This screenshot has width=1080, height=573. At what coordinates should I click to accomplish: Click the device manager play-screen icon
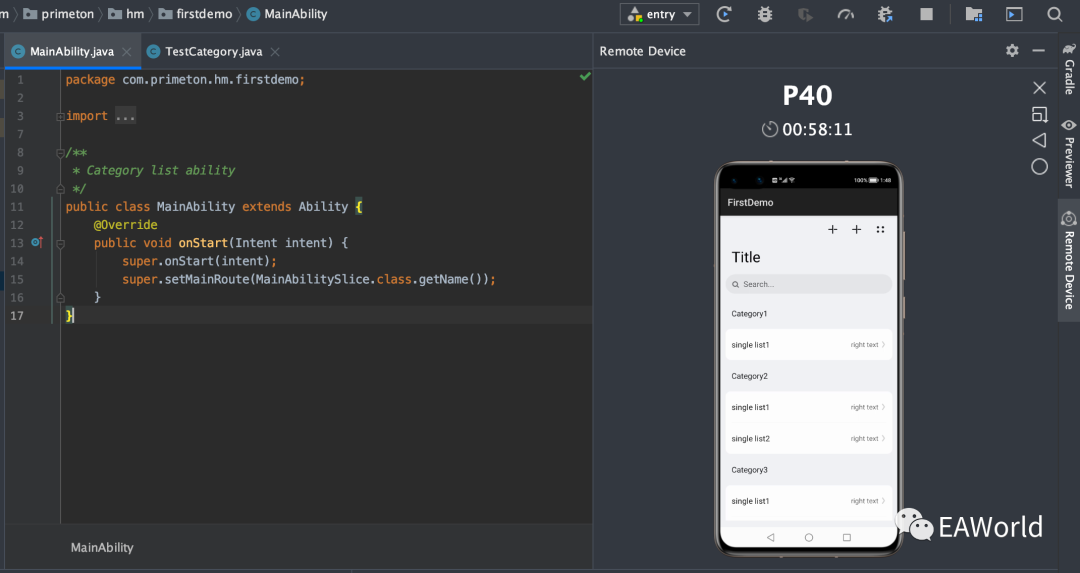(x=1014, y=14)
